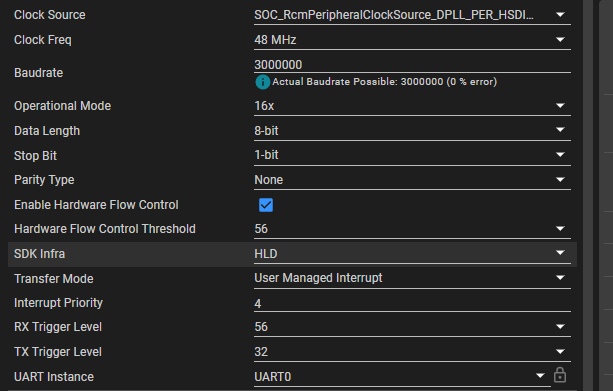
Task: Uncheck Enable Hardware Flow Control checkbox
Action: (266, 205)
